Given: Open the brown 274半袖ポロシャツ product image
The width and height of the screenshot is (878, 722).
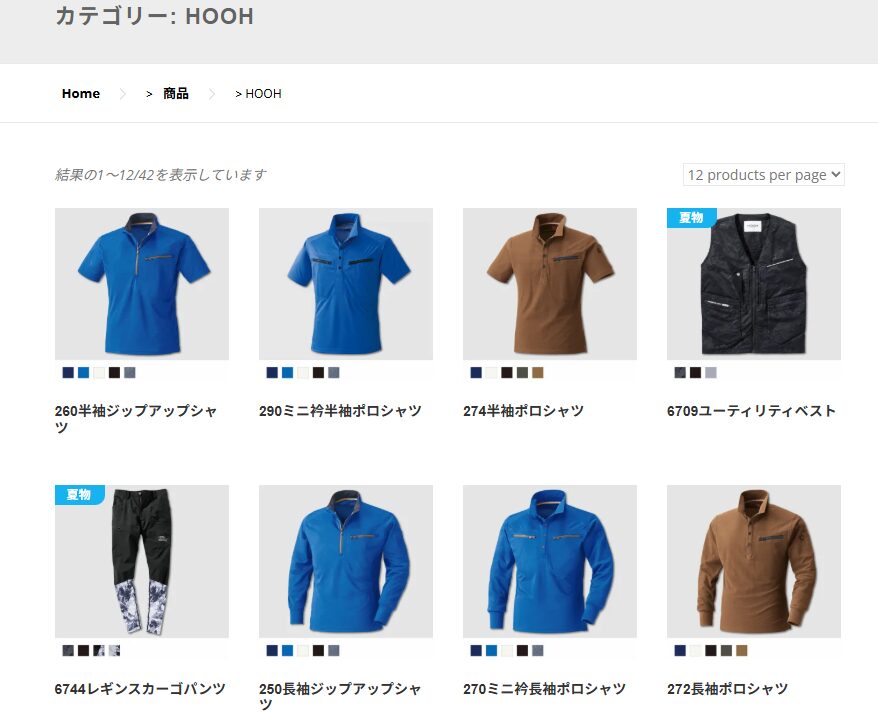Looking at the screenshot, I should click(x=550, y=283).
